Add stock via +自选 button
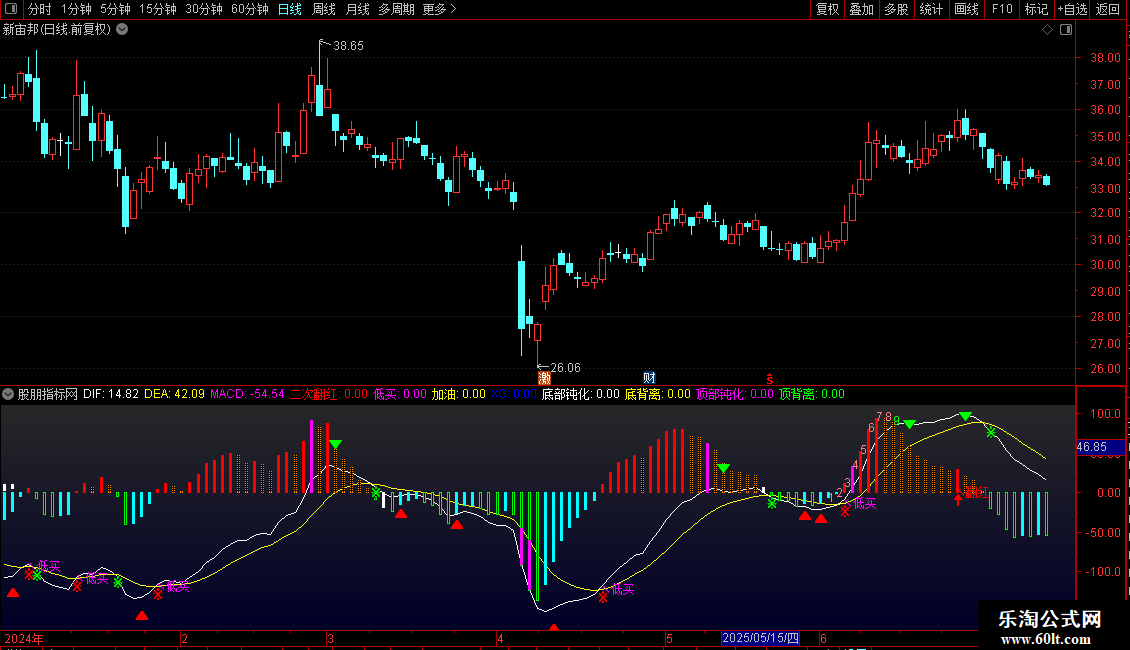Image resolution: width=1130 pixels, height=650 pixels. pos(1072,9)
